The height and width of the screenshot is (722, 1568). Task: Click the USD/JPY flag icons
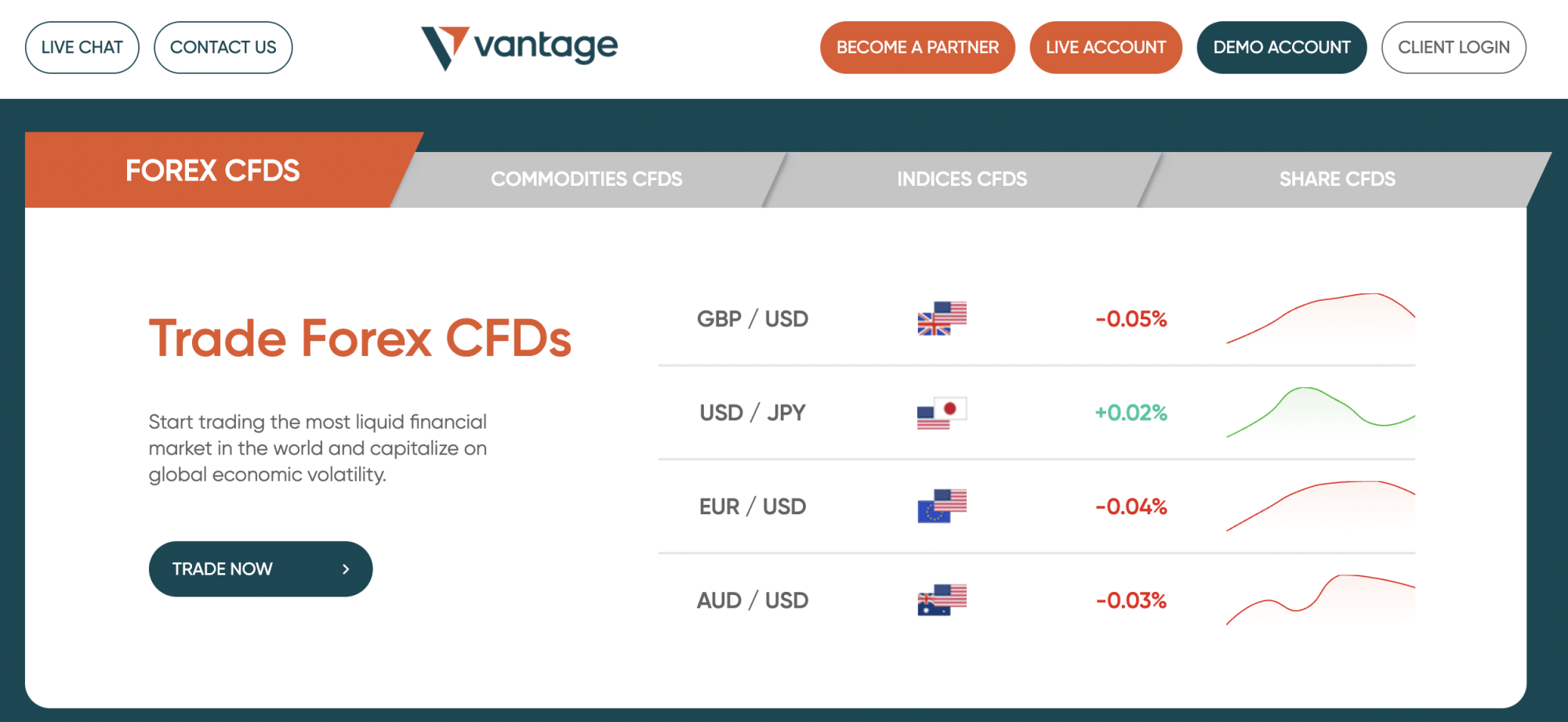tap(941, 412)
